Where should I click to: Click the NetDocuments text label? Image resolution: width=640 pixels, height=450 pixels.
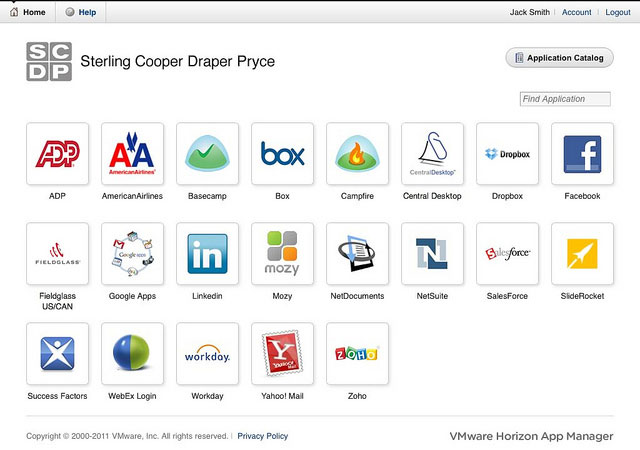357,296
